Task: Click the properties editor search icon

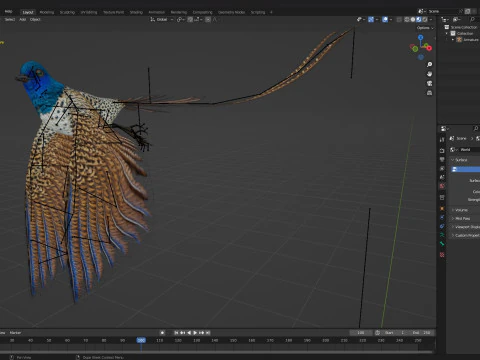Action: 476,129
